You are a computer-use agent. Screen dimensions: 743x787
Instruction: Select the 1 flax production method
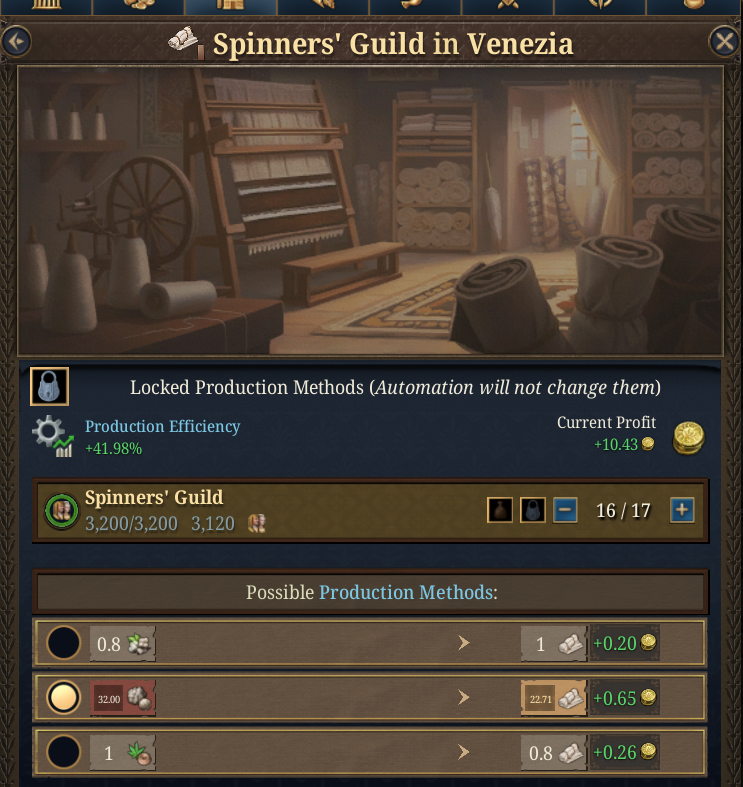tap(64, 753)
